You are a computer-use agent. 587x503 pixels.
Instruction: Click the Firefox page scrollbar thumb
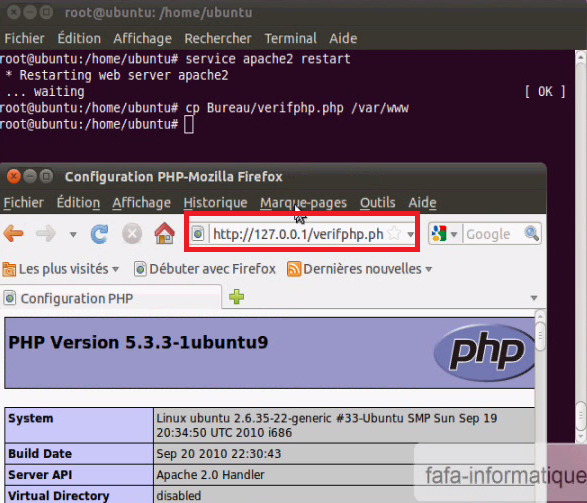point(540,336)
